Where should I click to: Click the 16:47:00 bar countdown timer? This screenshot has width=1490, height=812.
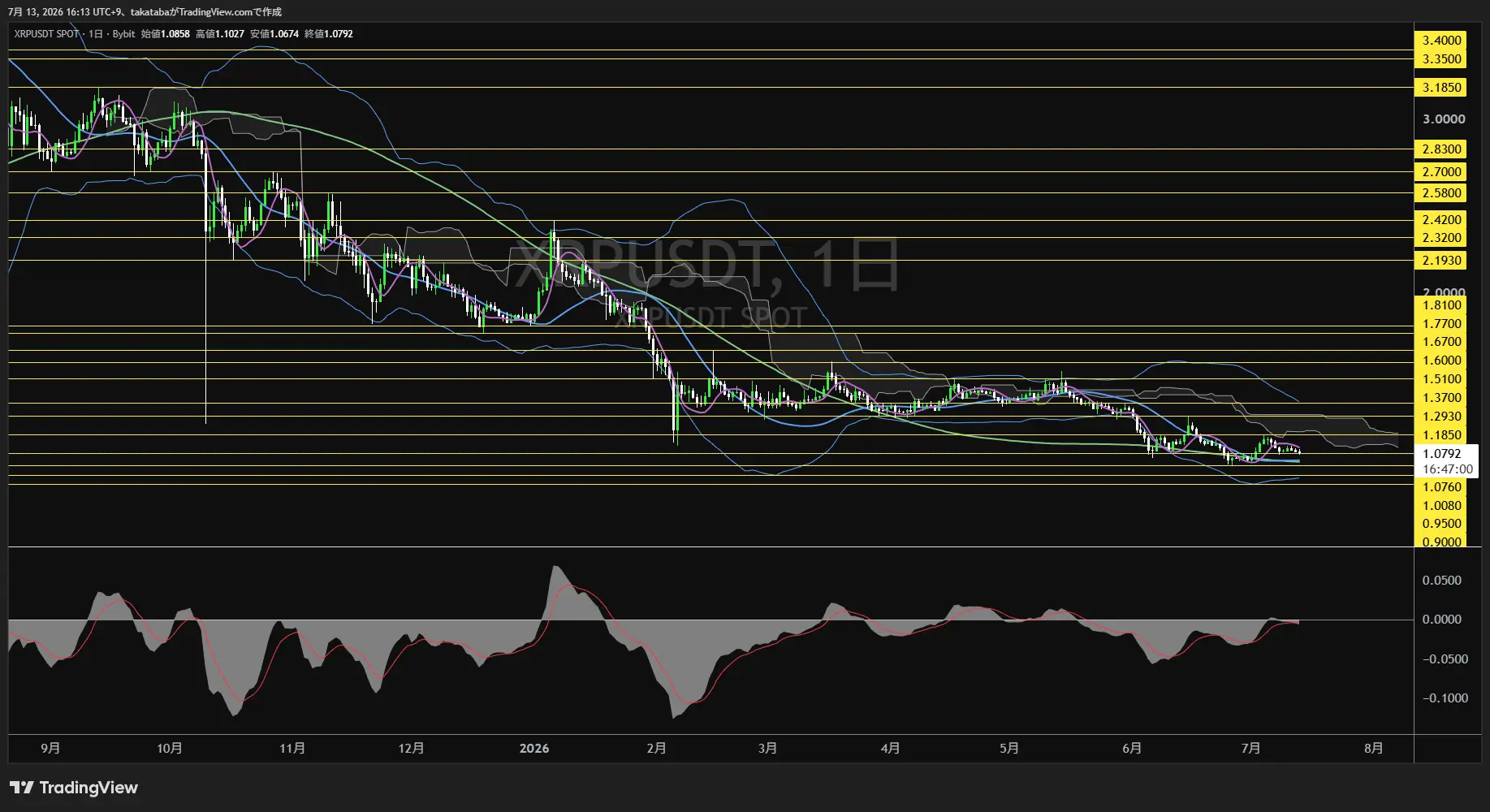tap(1447, 469)
